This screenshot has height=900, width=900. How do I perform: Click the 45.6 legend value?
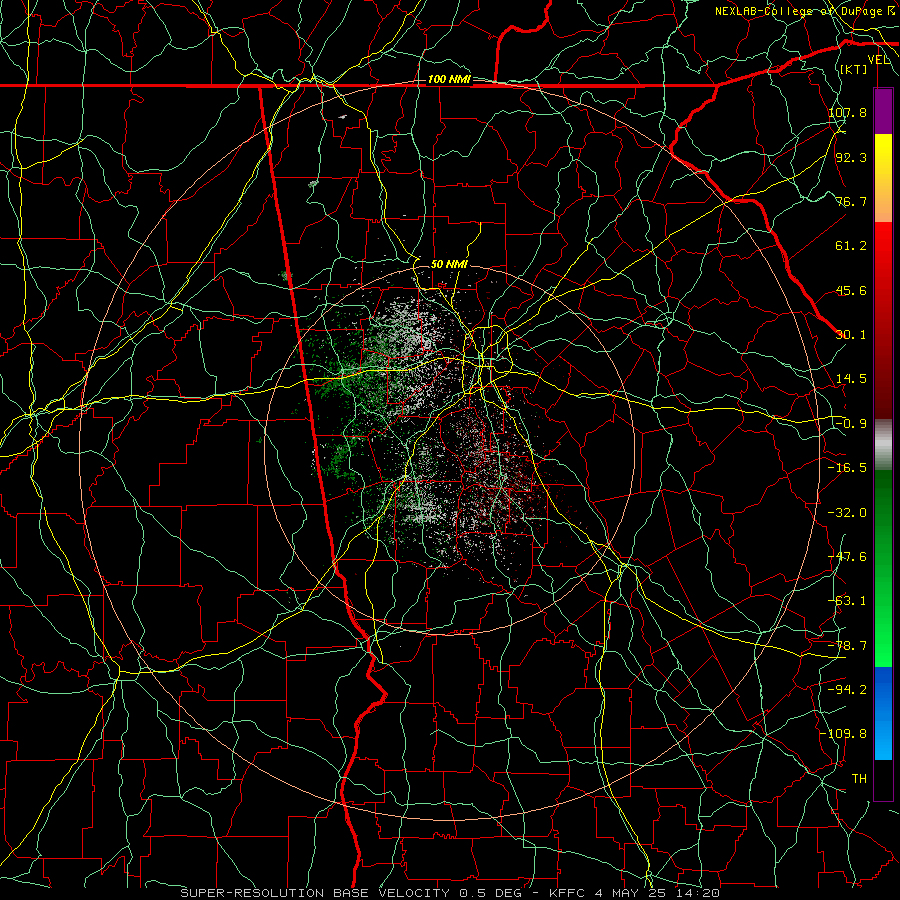coord(851,290)
